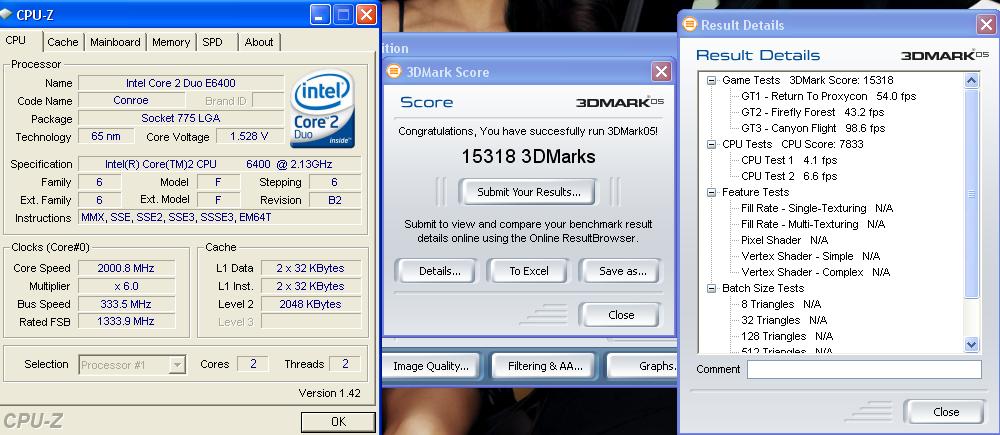Select GT2 - Firefly Forest row

[x=812, y=112]
